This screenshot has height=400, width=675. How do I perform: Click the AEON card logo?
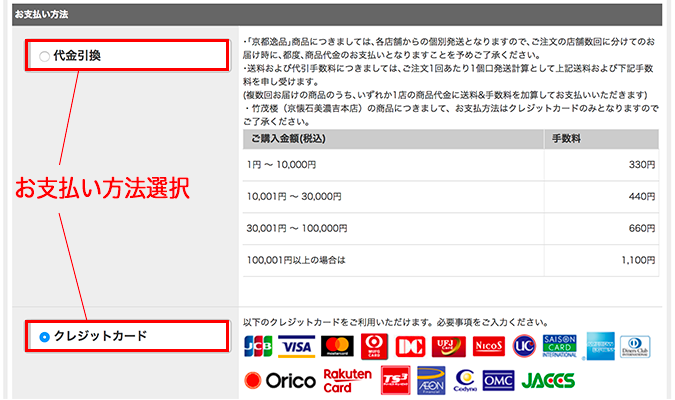(x=430, y=381)
